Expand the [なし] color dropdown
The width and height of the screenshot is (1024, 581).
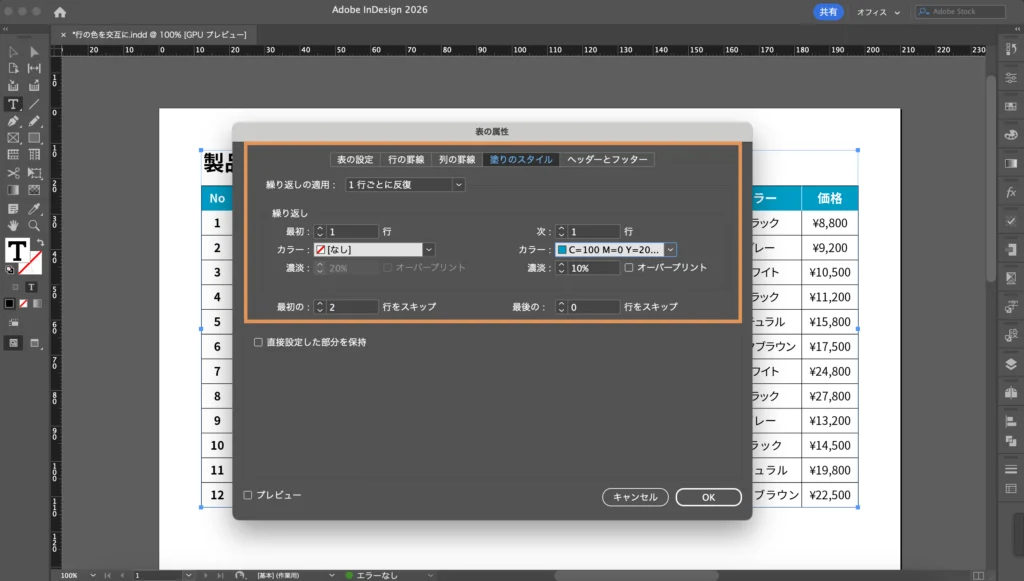[x=429, y=250]
